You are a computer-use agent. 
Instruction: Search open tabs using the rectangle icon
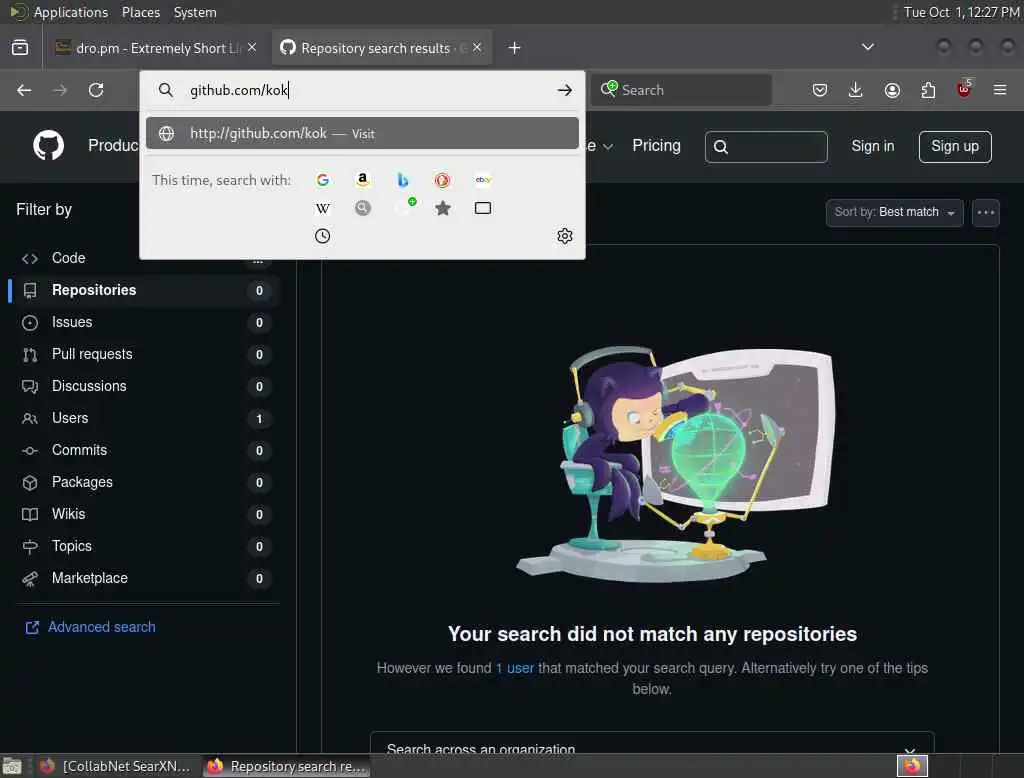click(x=483, y=208)
